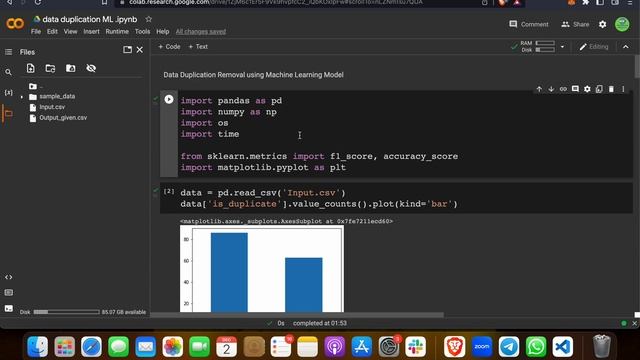Copy link to the selected cell
Viewport: 640px width, 360px height.
tap(563, 89)
